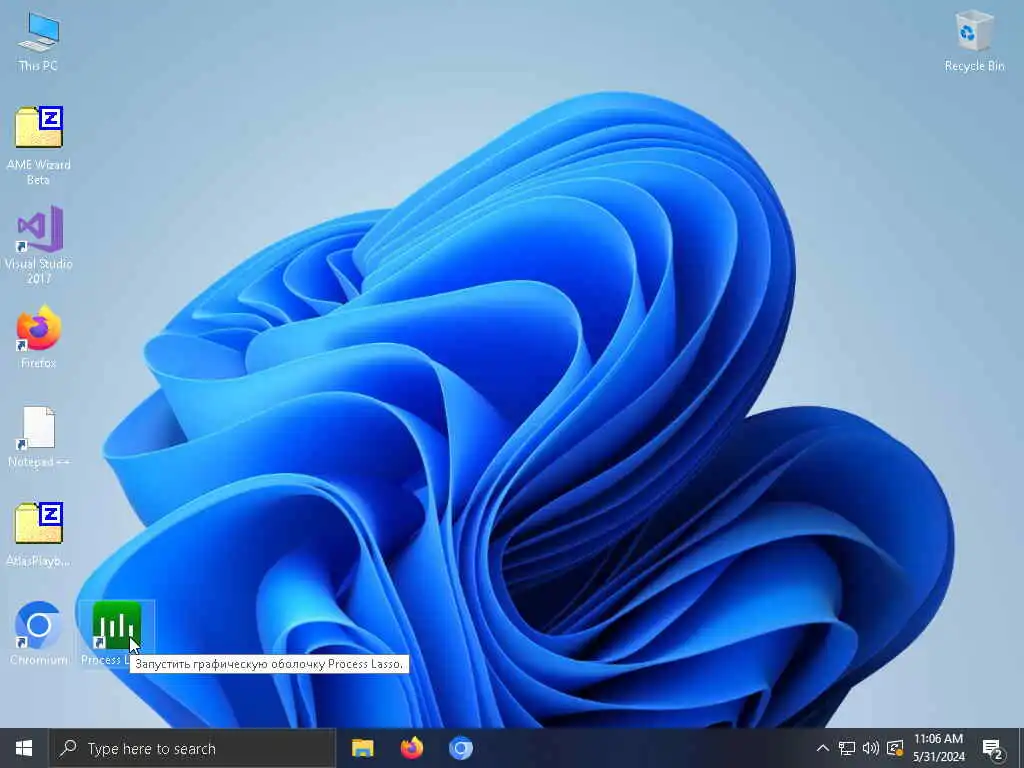Open the Windows Start menu
Viewport: 1024px width, 768px height.
[x=24, y=748]
